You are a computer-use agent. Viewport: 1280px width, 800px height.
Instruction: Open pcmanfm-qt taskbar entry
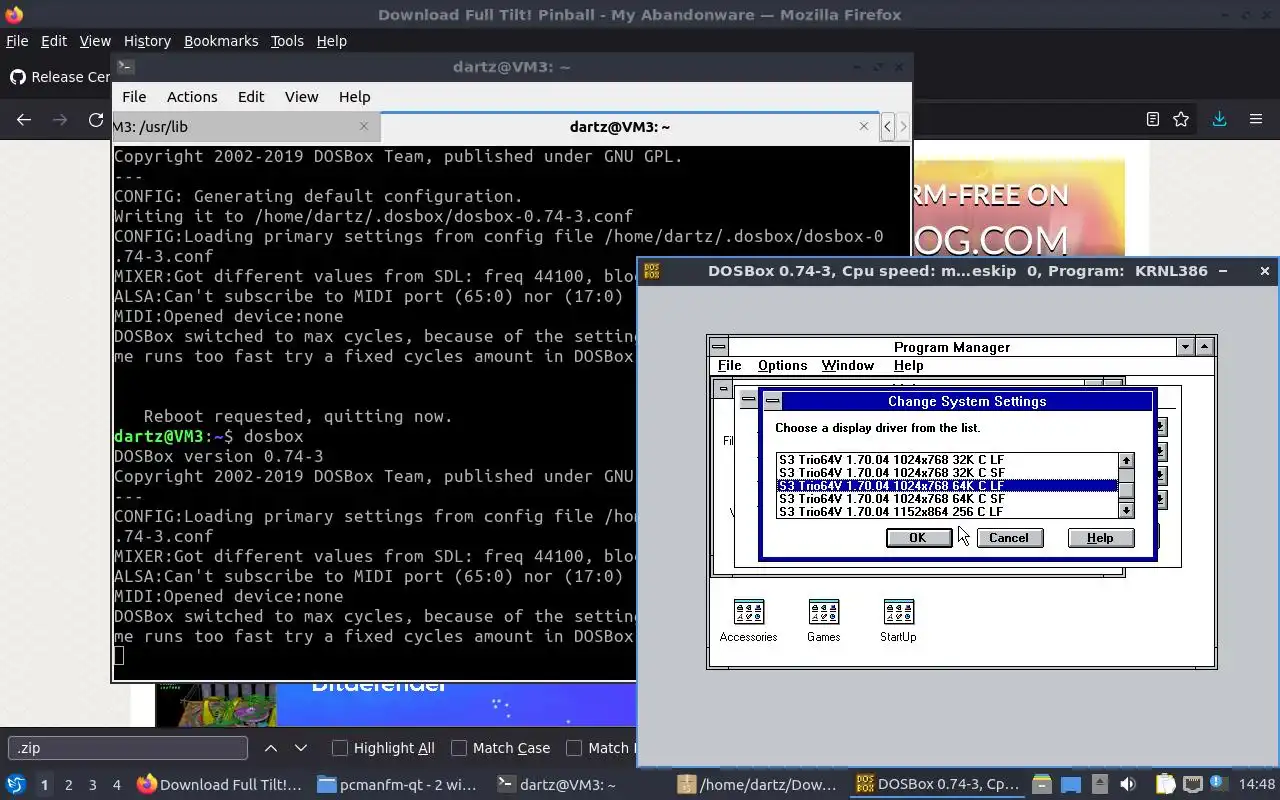pyautogui.click(x=398, y=785)
